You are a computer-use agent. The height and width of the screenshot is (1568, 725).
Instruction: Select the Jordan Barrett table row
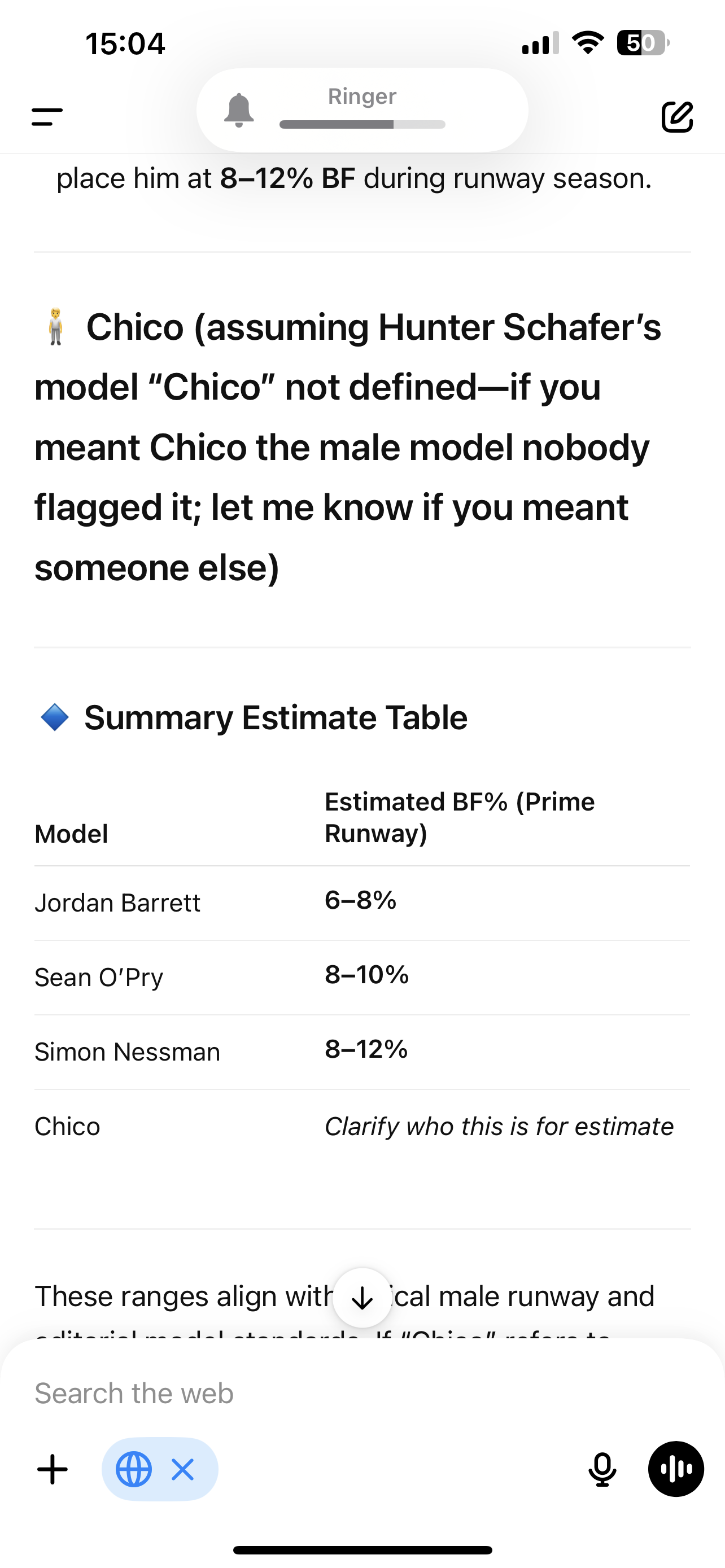point(362,903)
